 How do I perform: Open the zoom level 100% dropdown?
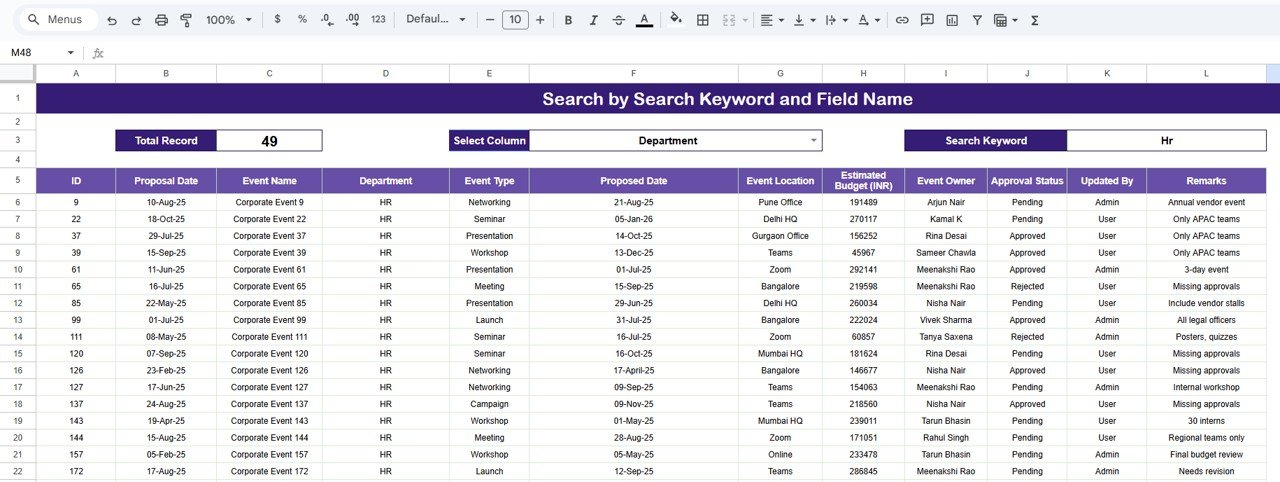tap(227, 20)
